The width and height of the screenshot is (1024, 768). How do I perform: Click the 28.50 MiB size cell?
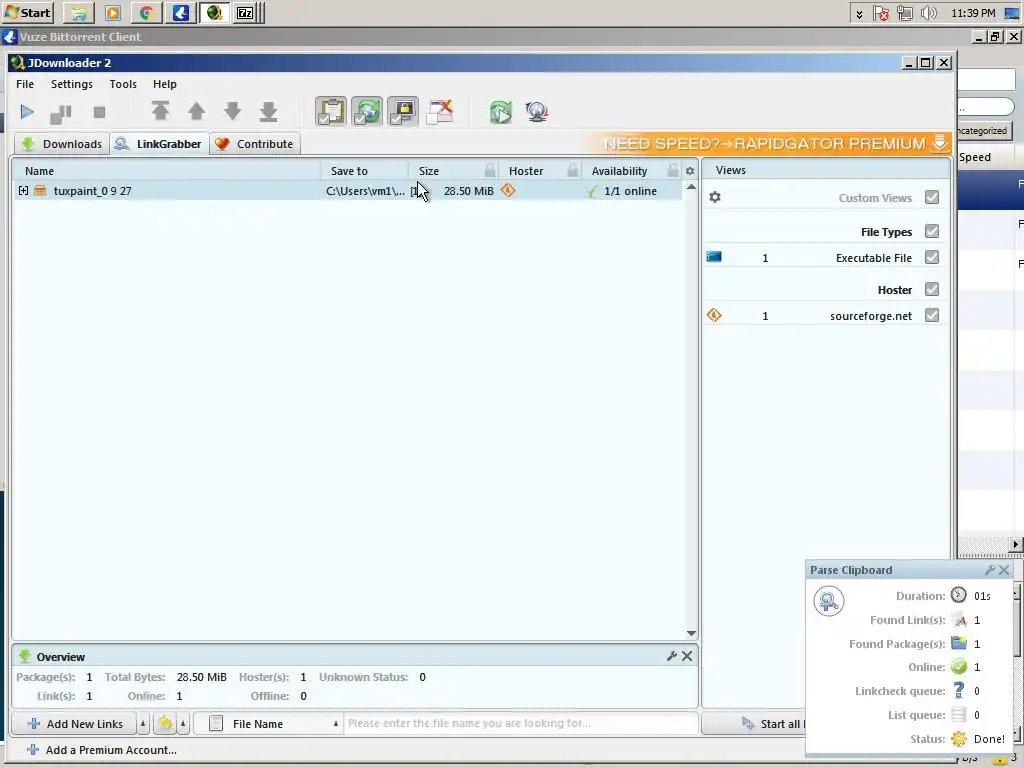point(468,191)
